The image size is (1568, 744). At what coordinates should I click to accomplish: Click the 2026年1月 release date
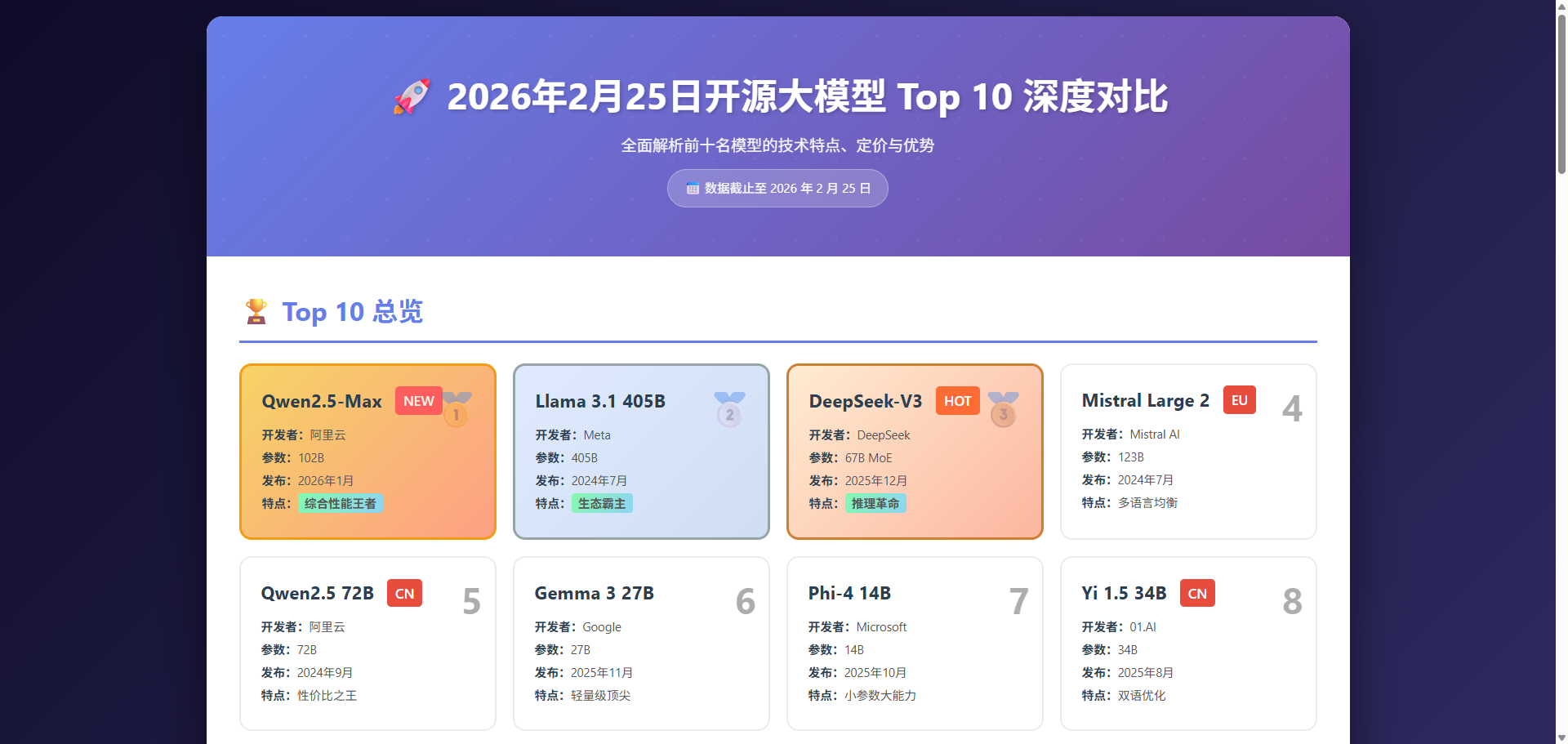(x=326, y=481)
